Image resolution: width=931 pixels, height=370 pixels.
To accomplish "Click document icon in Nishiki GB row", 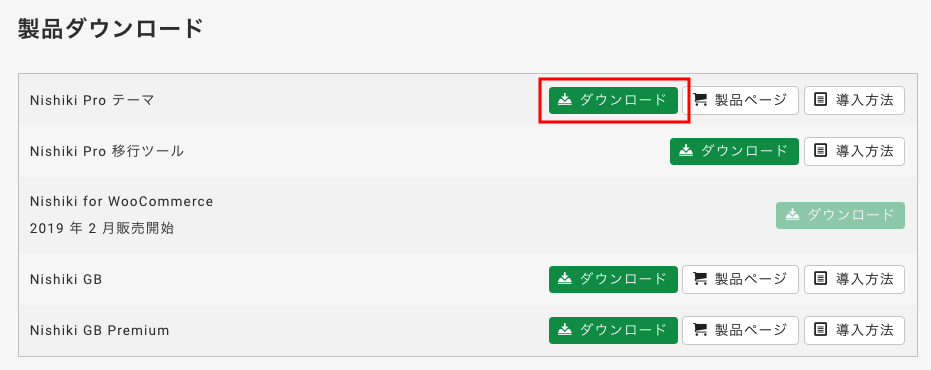I will pyautogui.click(x=821, y=279).
